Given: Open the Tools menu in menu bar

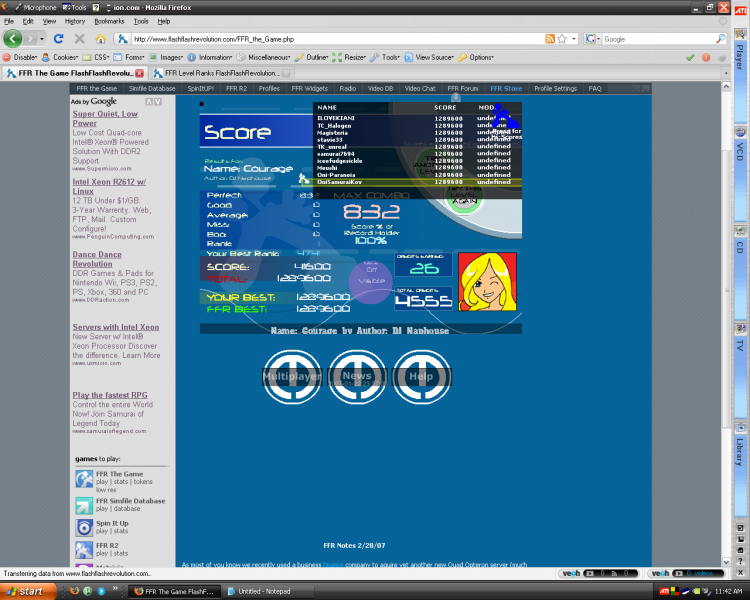Looking at the screenshot, I should (x=141, y=21).
